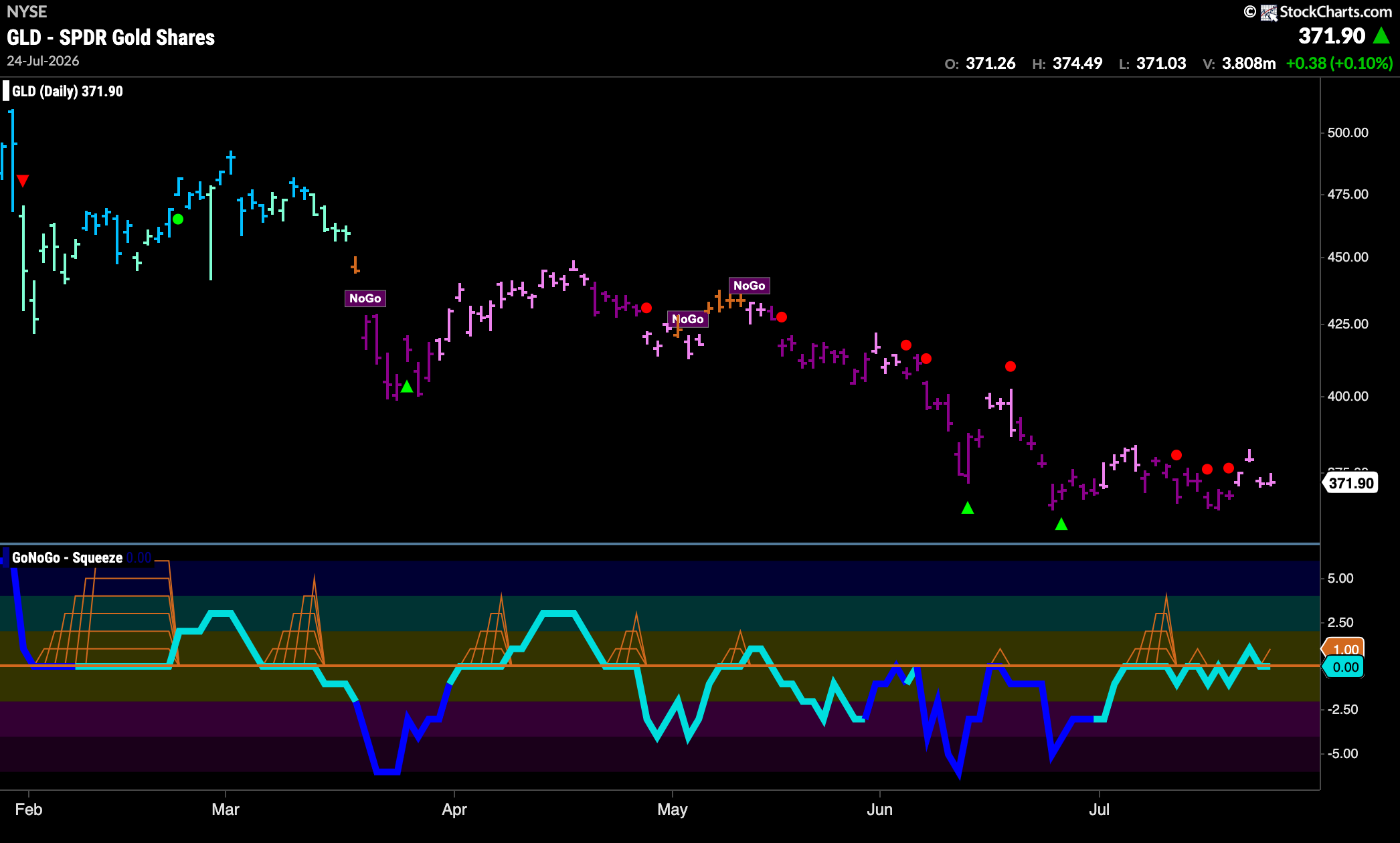Click the May month label on time axis

(673, 810)
